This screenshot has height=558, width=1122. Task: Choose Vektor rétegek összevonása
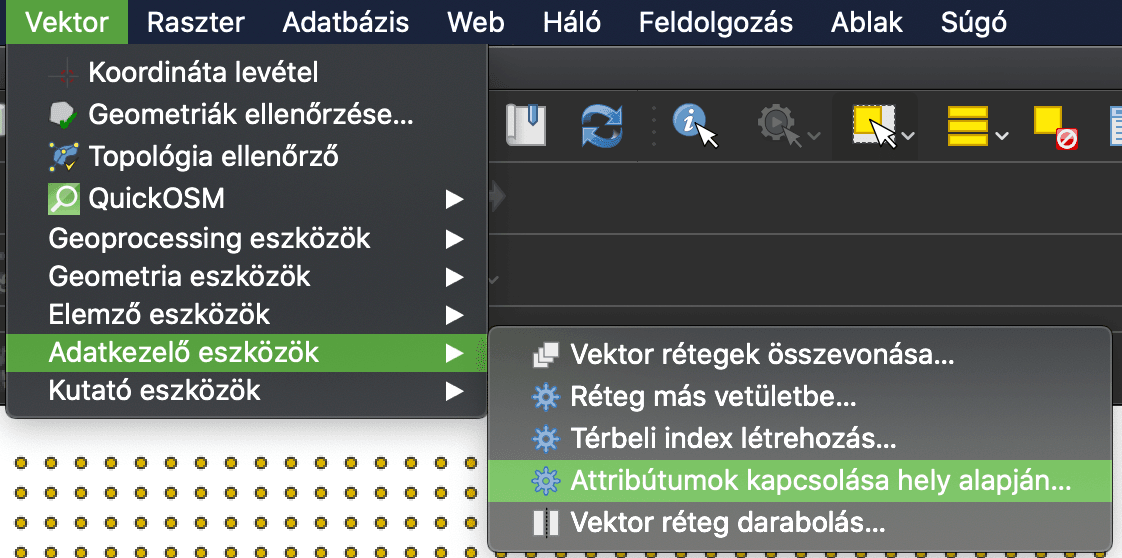coord(762,354)
